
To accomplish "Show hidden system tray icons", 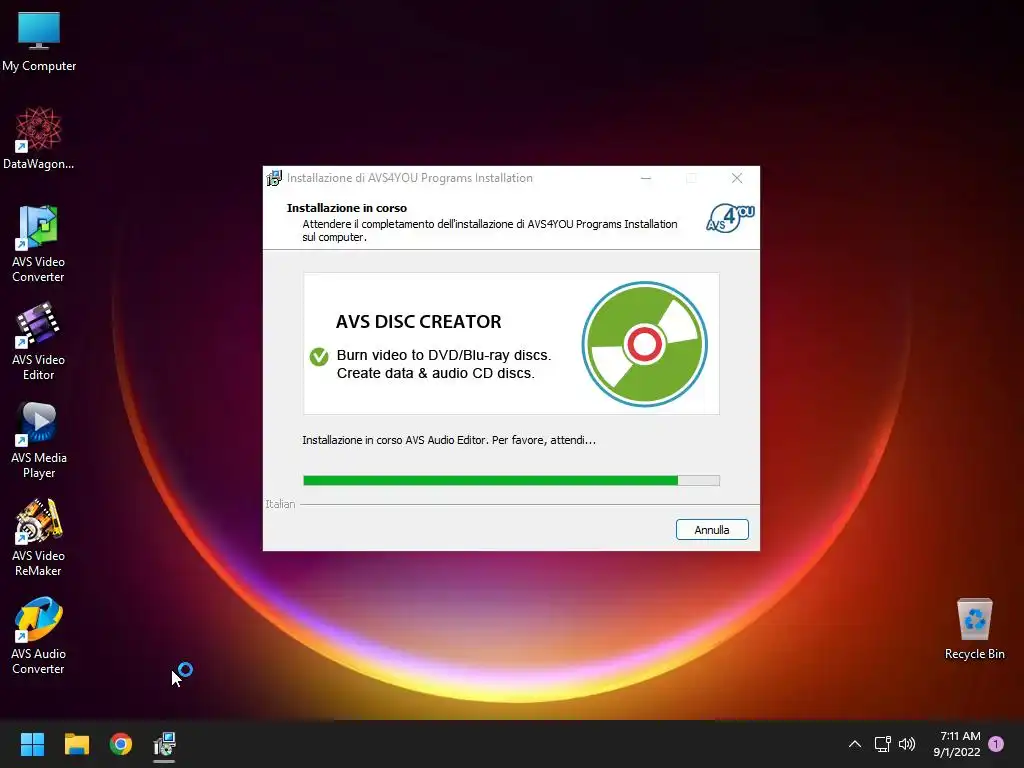I will (x=854, y=744).
